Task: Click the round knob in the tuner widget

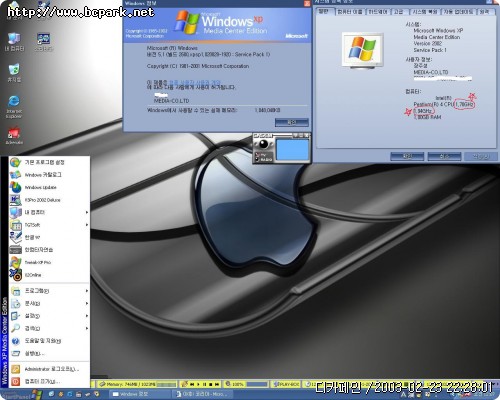Action: click(x=264, y=144)
